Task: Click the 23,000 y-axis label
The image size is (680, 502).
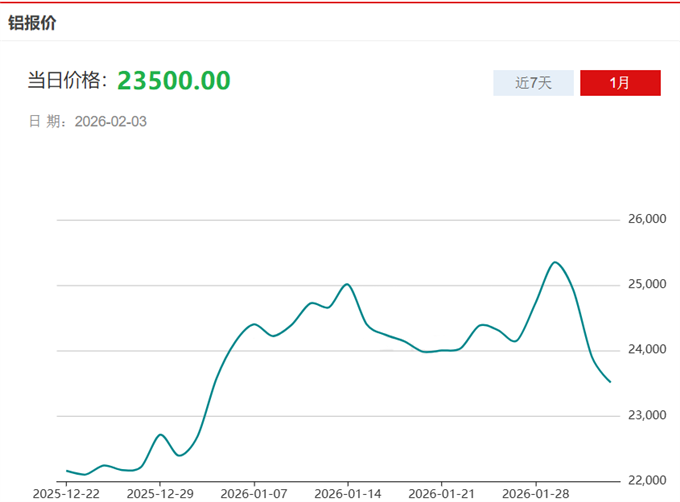Action: [x=647, y=415]
